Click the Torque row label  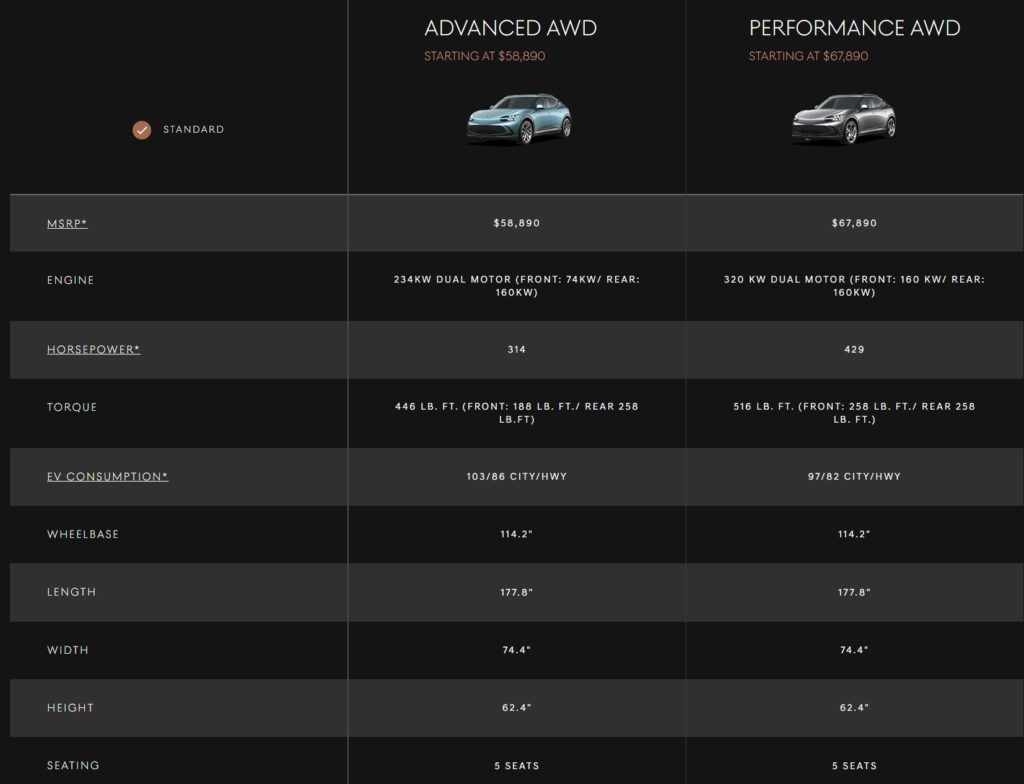[72, 408]
